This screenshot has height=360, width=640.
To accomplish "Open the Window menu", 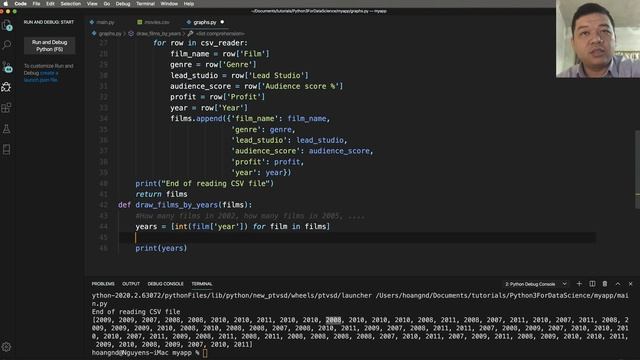I will pyautogui.click(x=169, y=4).
